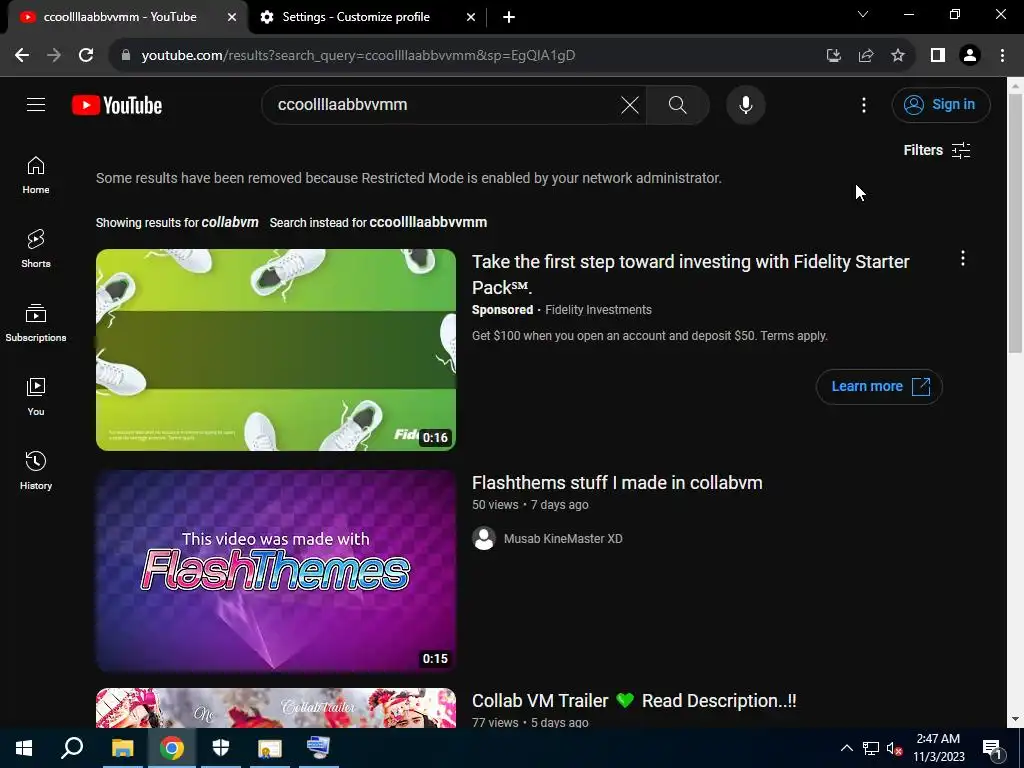The width and height of the screenshot is (1024, 768).
Task: Clear the search box with the X
Action: coord(630,105)
